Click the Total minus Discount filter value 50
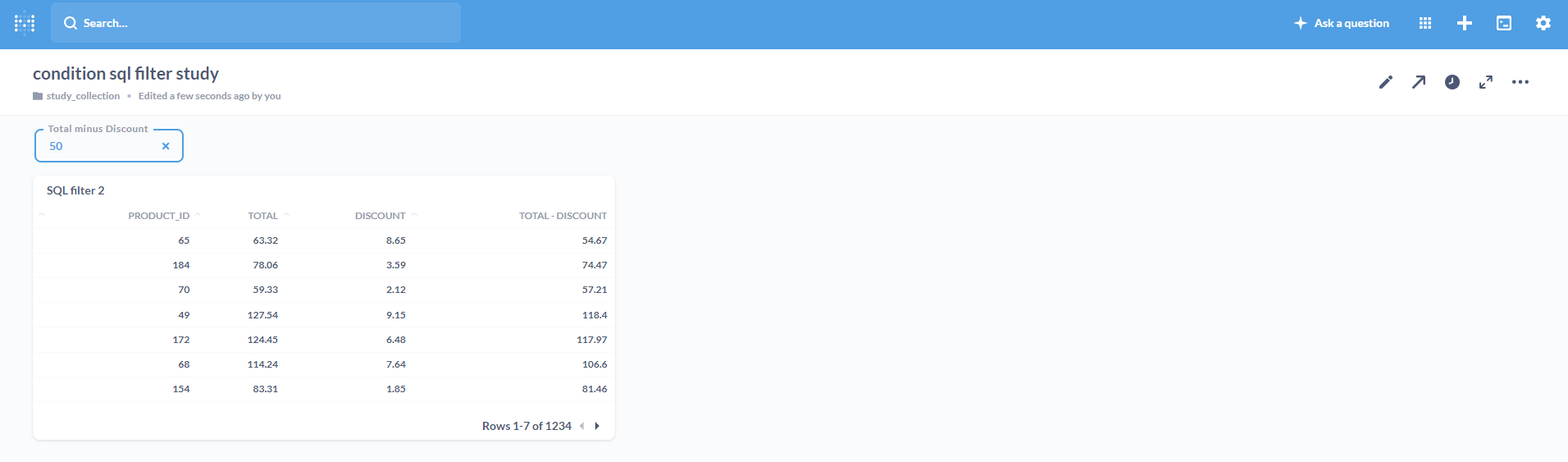The height and width of the screenshot is (462, 1568). coord(56,146)
